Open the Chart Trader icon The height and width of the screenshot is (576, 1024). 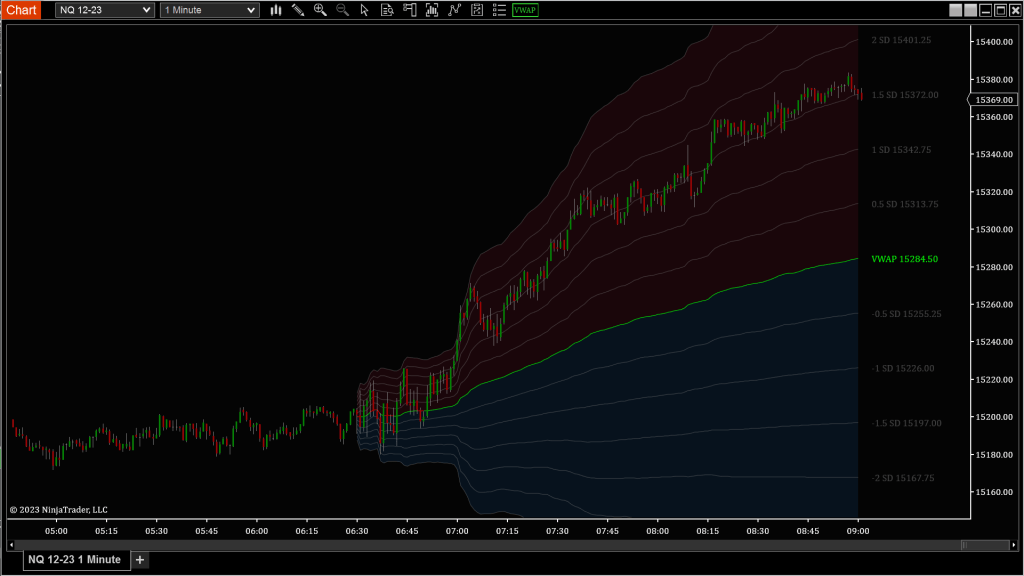click(409, 10)
